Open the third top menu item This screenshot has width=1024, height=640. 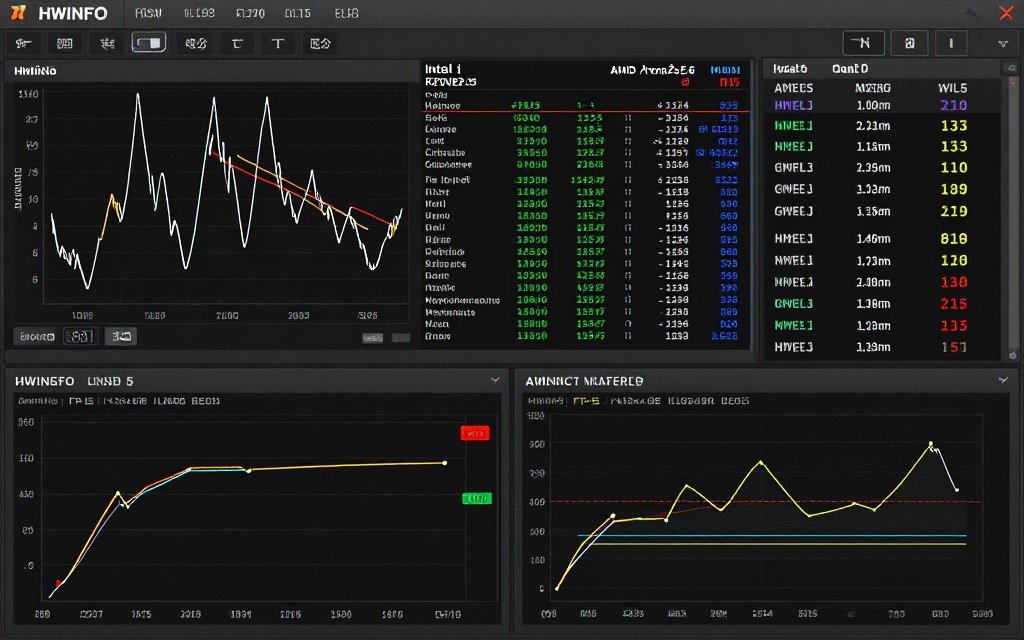(x=250, y=13)
